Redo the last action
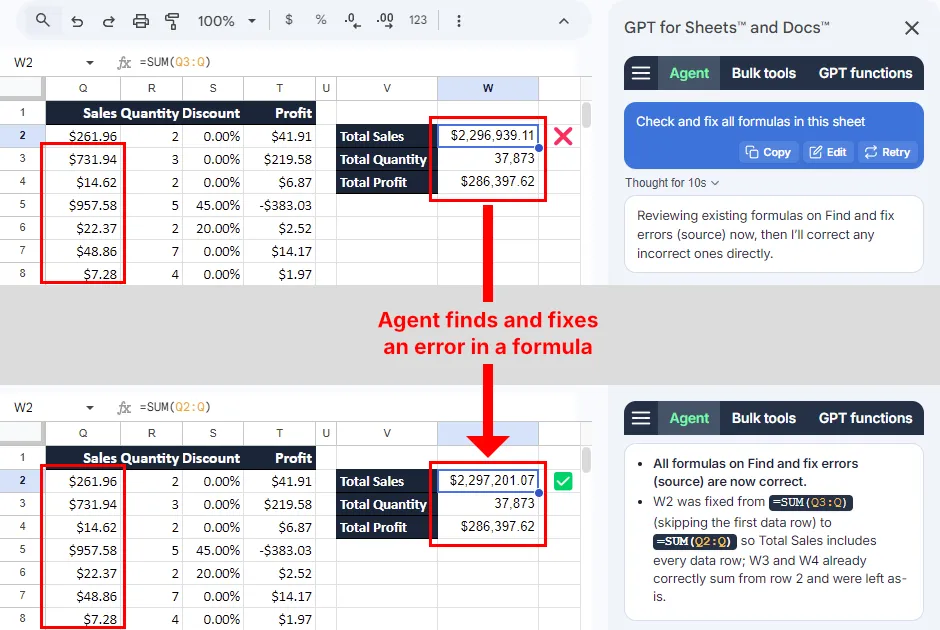The height and width of the screenshot is (630, 940). click(108, 21)
